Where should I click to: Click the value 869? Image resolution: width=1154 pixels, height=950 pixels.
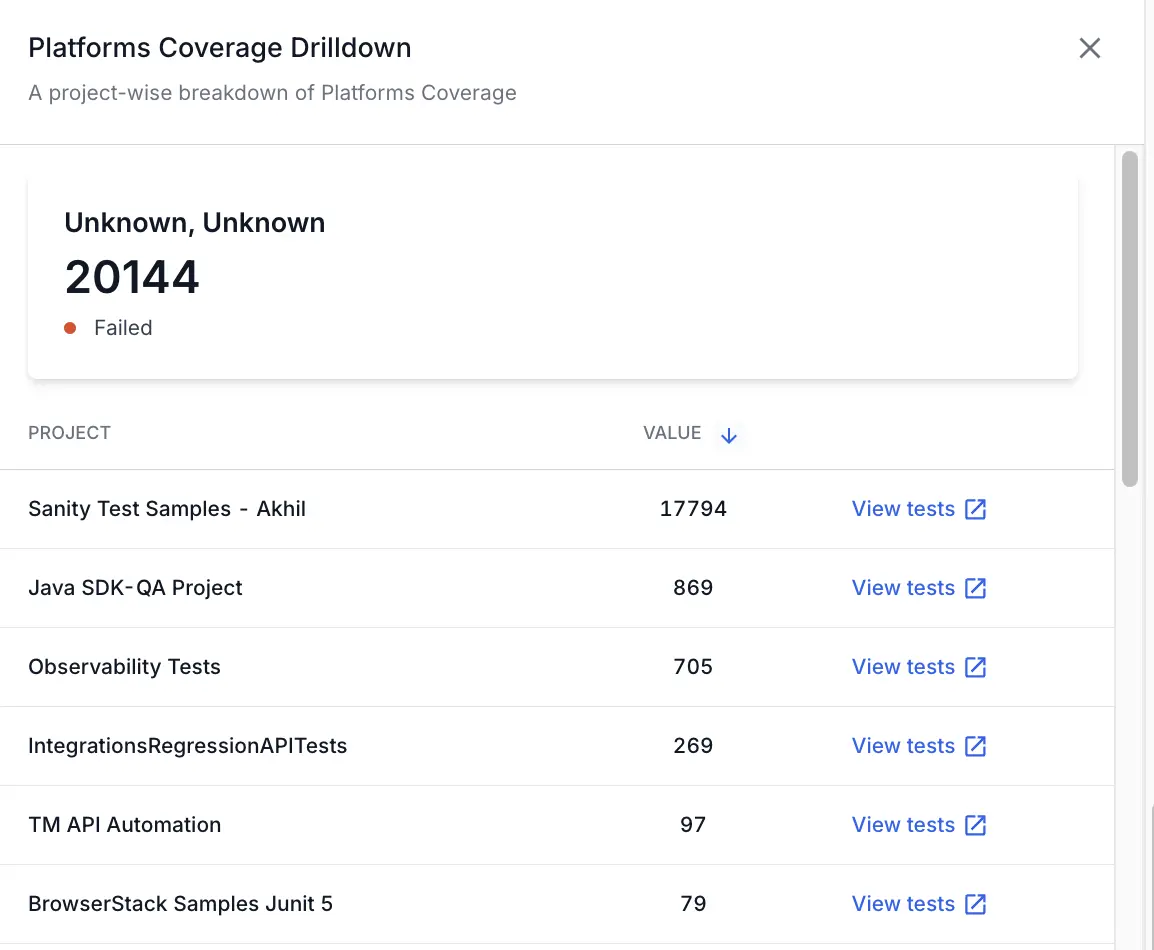[693, 587]
